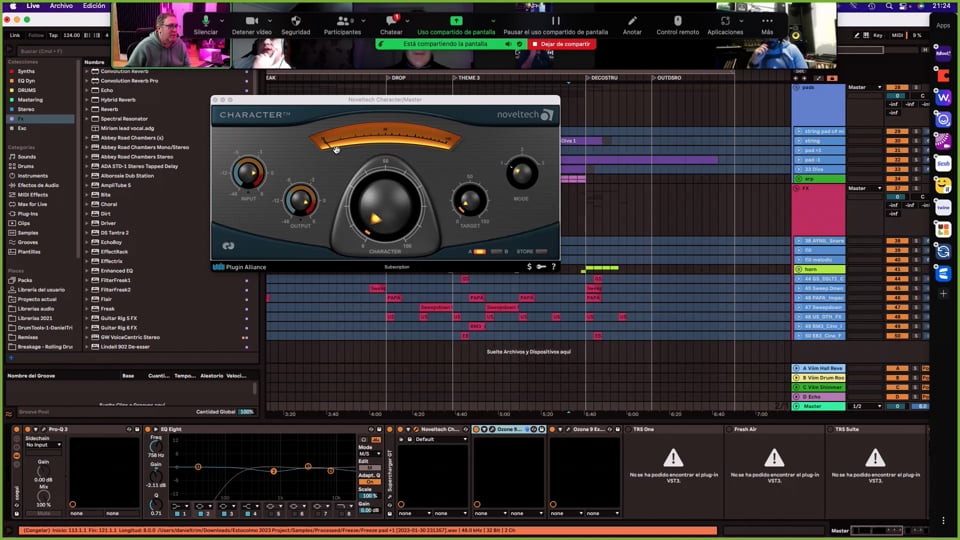Click Abbey Road Chambers Stereo entry

[137, 157]
